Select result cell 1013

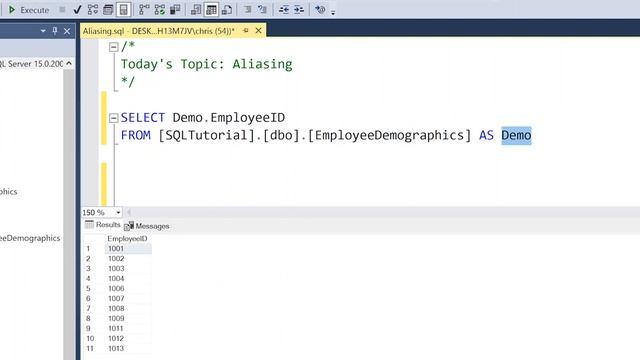(x=128, y=349)
